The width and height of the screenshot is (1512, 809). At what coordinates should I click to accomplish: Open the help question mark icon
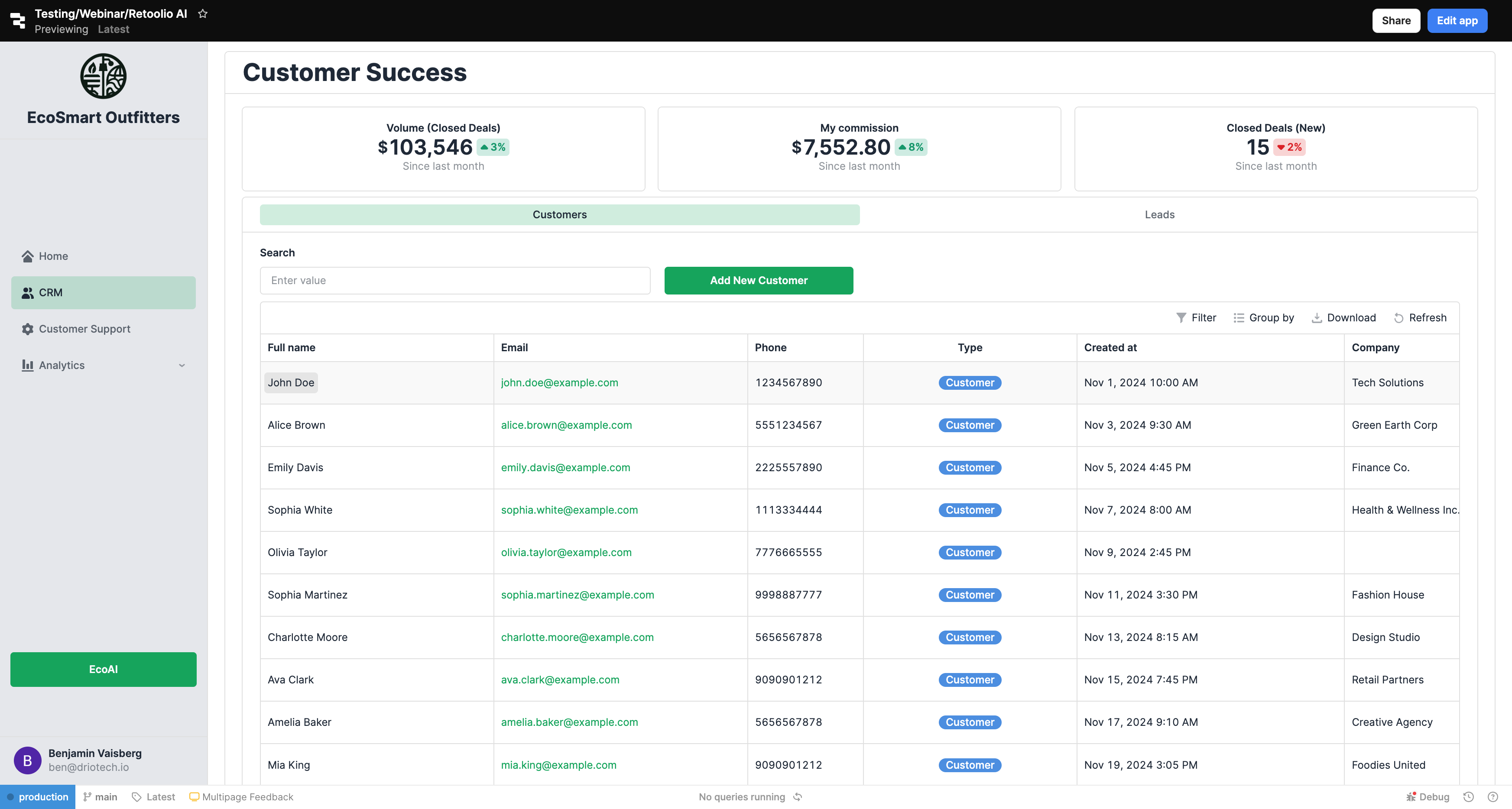click(1493, 797)
